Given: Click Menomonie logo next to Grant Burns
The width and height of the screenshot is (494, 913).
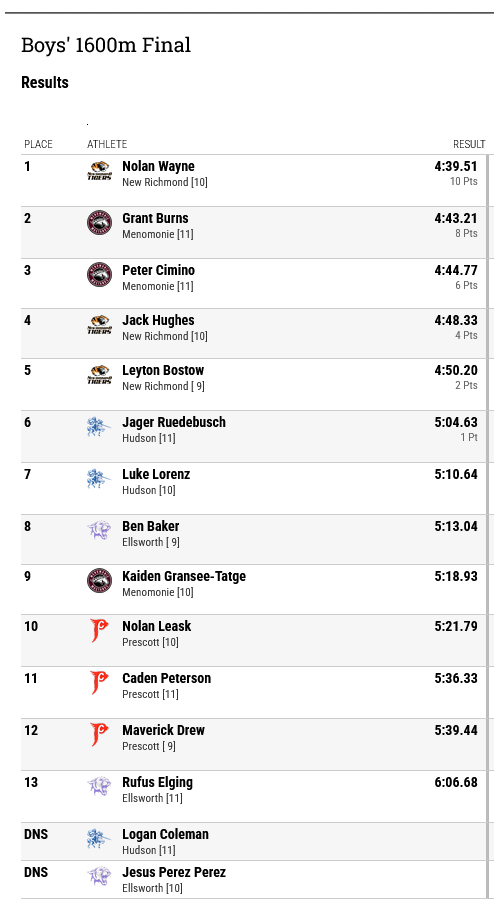Looking at the screenshot, I should [99, 223].
